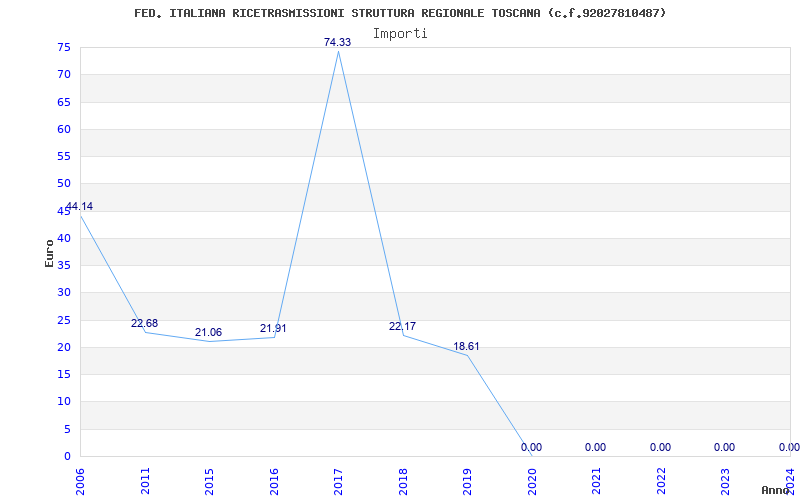The height and width of the screenshot is (500, 800).
Task: Click the 'Euro' y-axis title
Action: (x=49, y=253)
